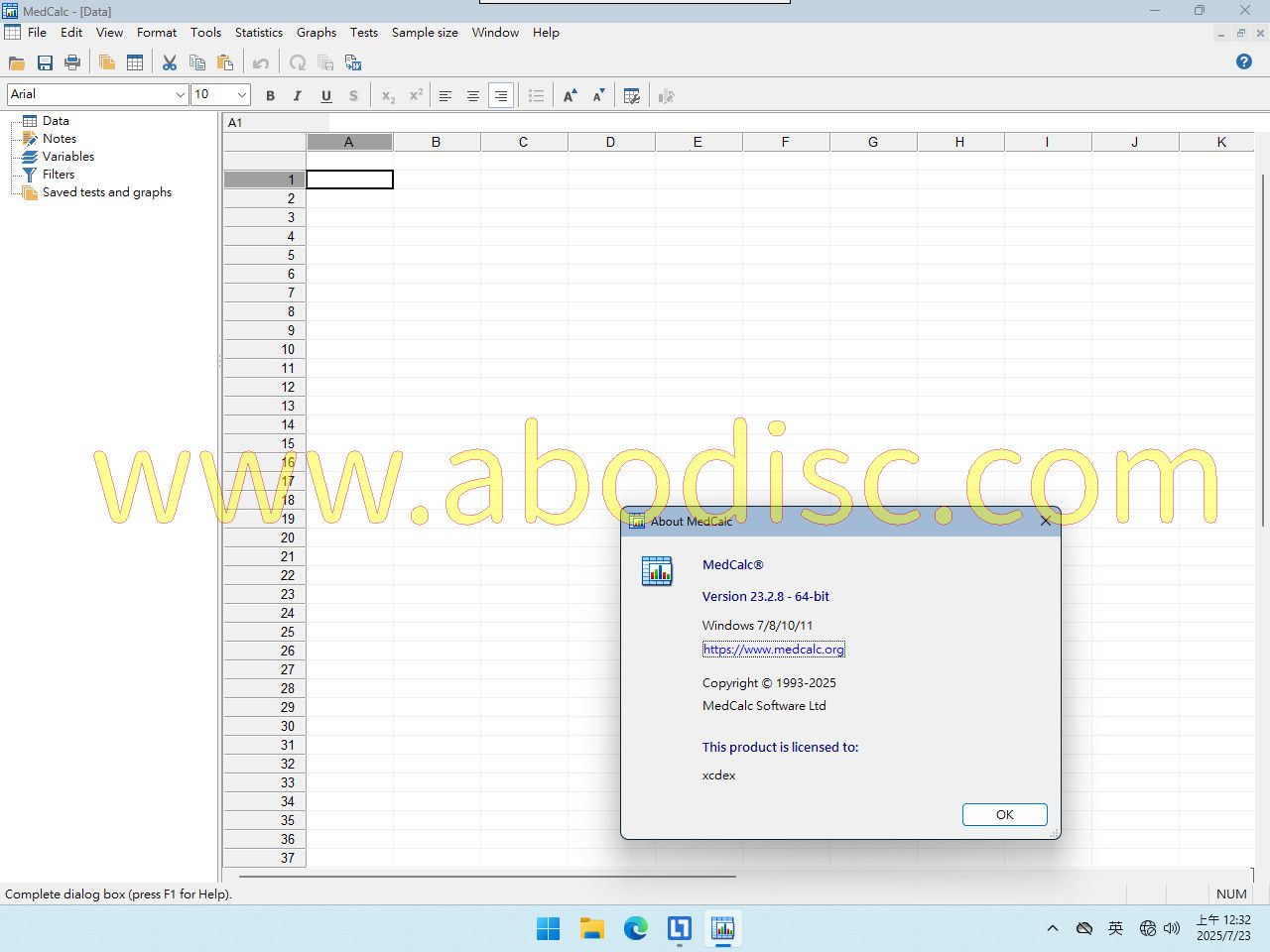
Task: Click the blue Help question mark icon
Action: (x=1244, y=61)
